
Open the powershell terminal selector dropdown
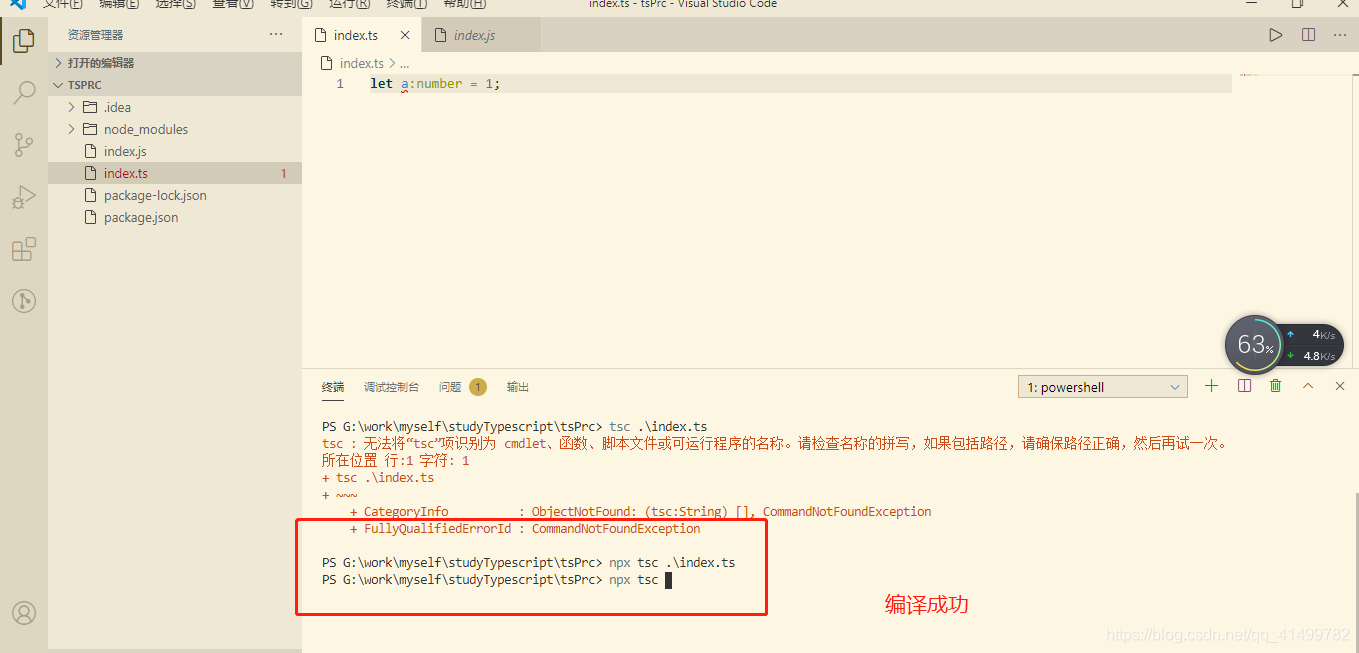(1102, 387)
